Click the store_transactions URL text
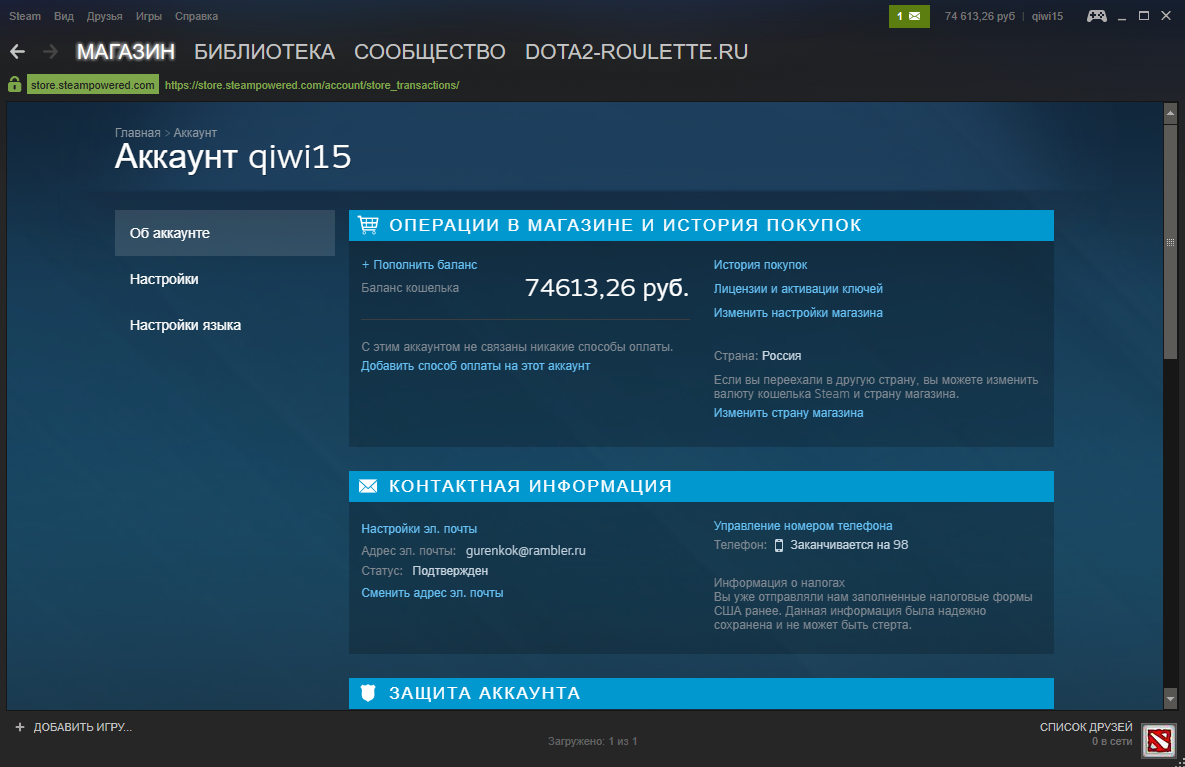1185x767 pixels. (312, 85)
